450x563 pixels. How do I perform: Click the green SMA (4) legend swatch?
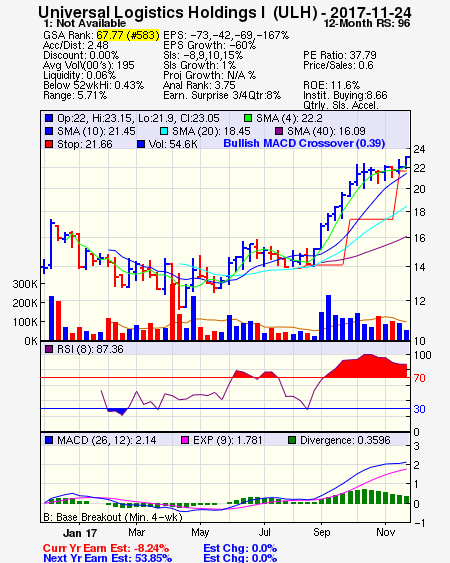(x=248, y=118)
